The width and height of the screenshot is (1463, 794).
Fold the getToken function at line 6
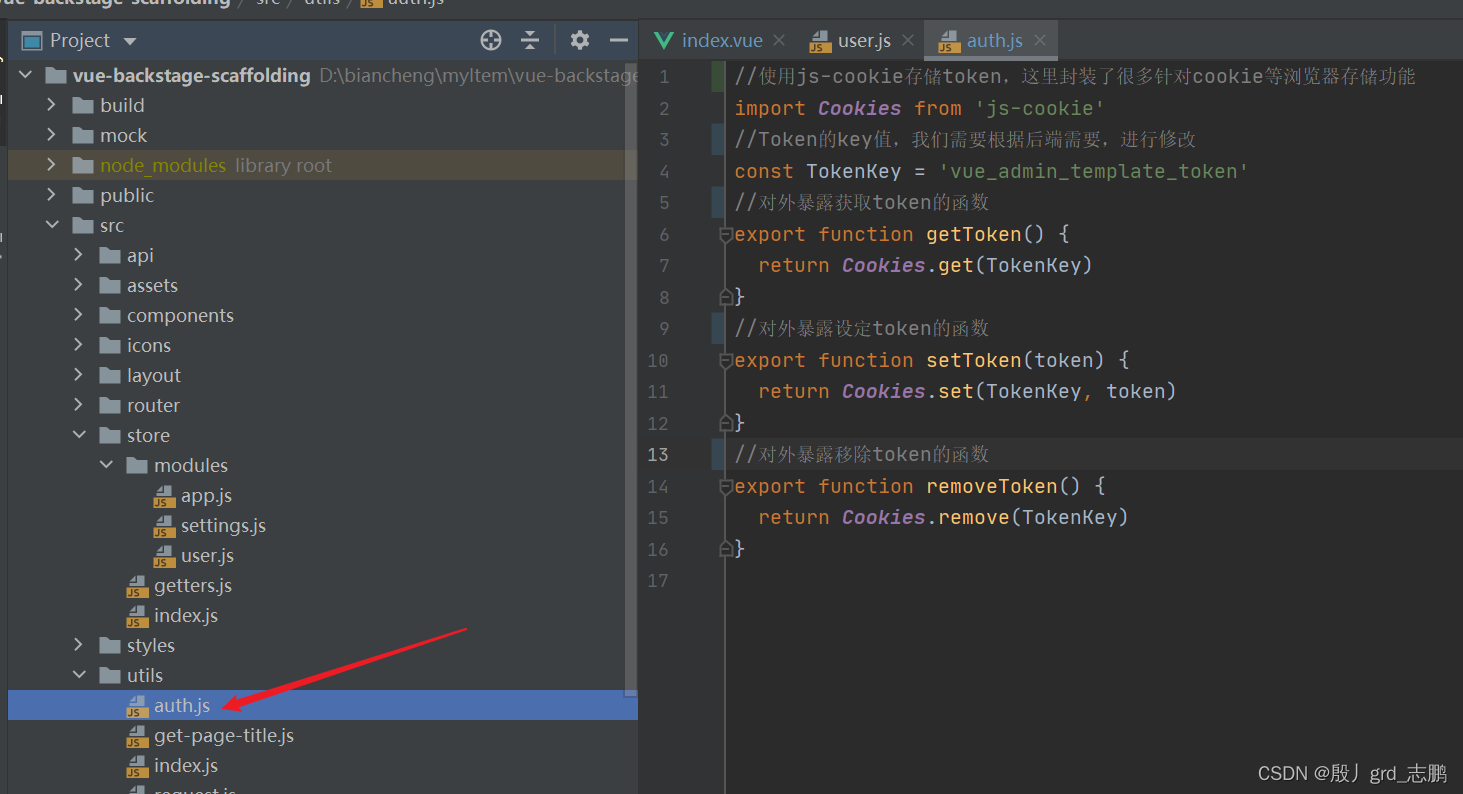click(x=726, y=234)
